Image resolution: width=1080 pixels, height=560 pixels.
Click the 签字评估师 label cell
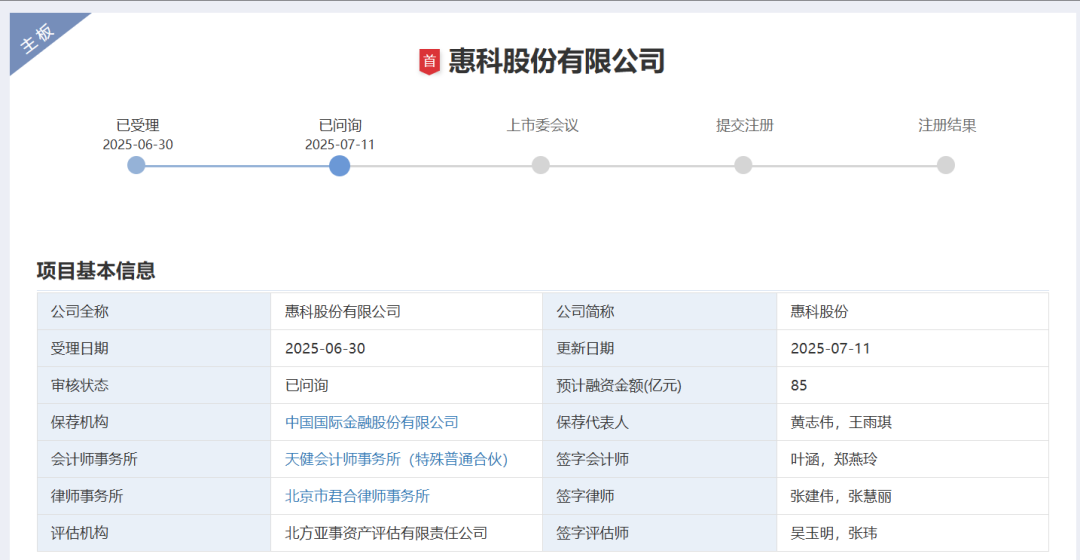tap(660, 533)
